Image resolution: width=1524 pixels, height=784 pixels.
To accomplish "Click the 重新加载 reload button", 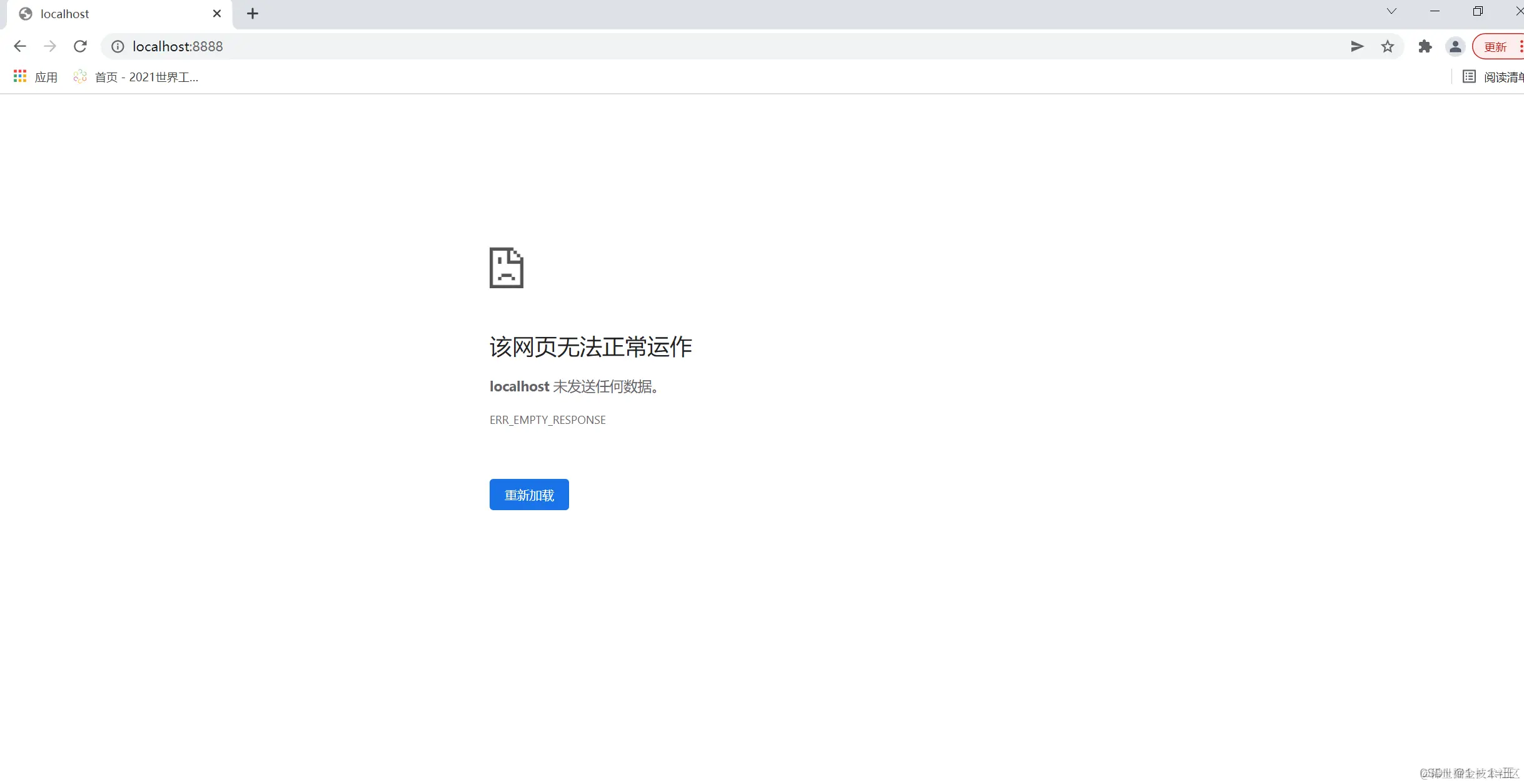I will coord(528,494).
